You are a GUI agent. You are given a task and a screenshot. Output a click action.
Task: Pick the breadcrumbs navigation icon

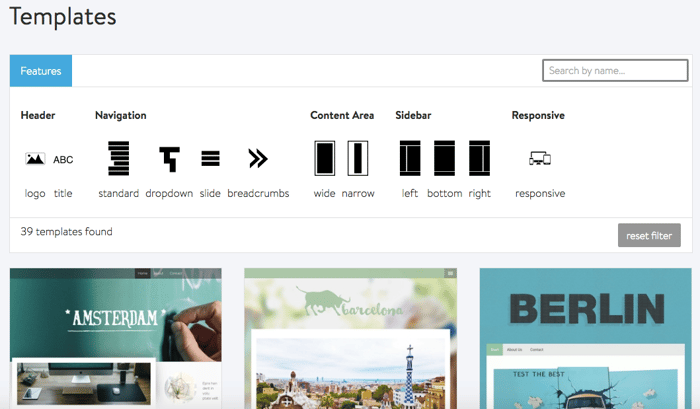tap(258, 158)
